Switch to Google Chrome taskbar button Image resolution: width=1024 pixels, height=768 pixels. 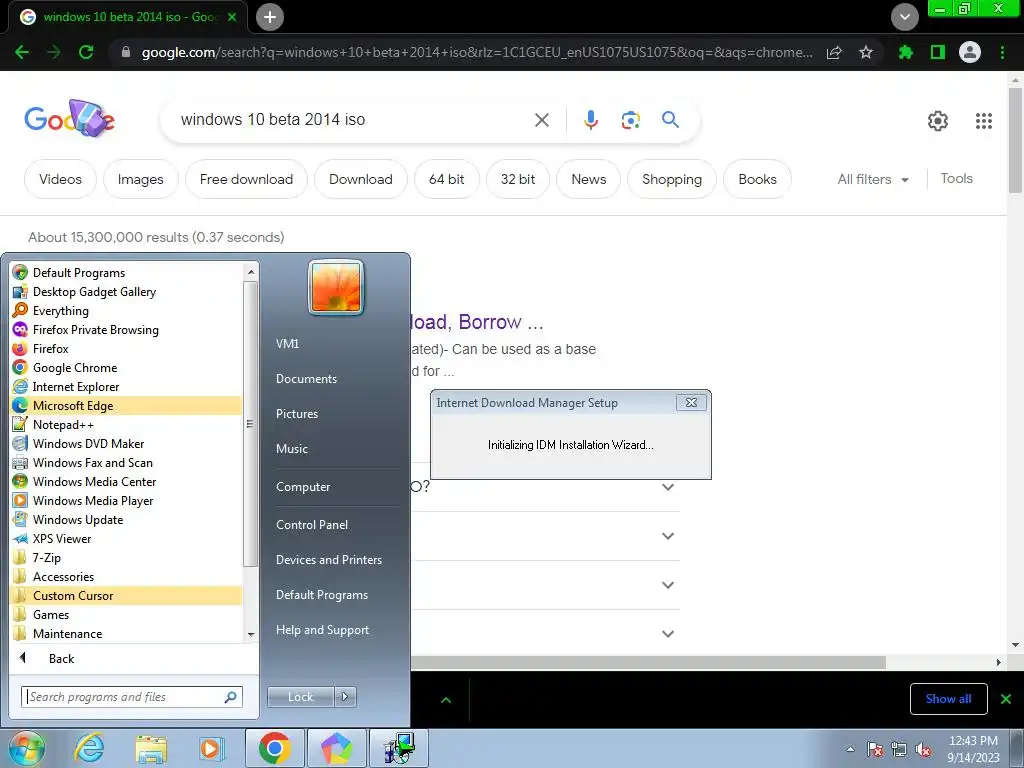274,748
